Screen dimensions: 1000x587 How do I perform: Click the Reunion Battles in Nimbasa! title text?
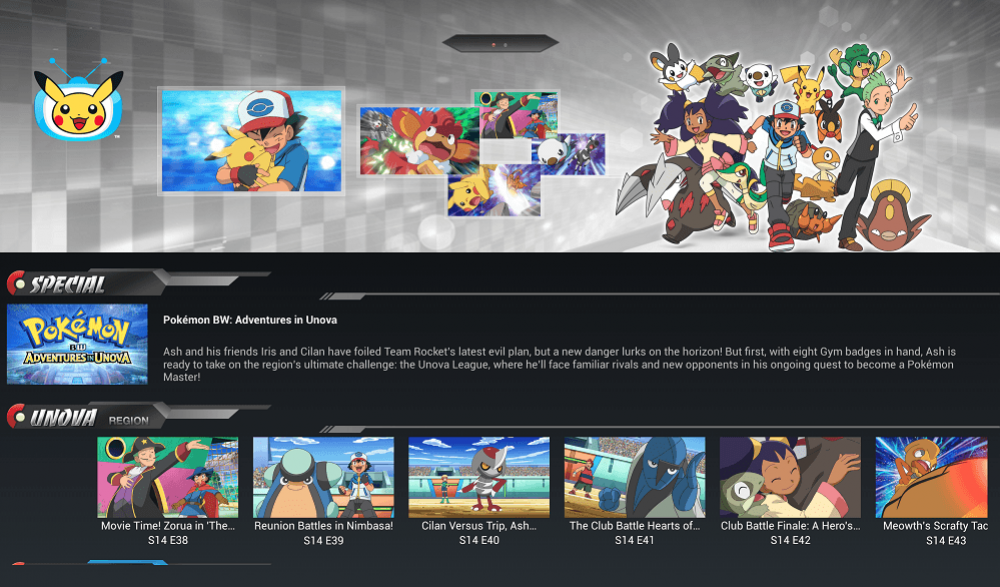pos(323,526)
